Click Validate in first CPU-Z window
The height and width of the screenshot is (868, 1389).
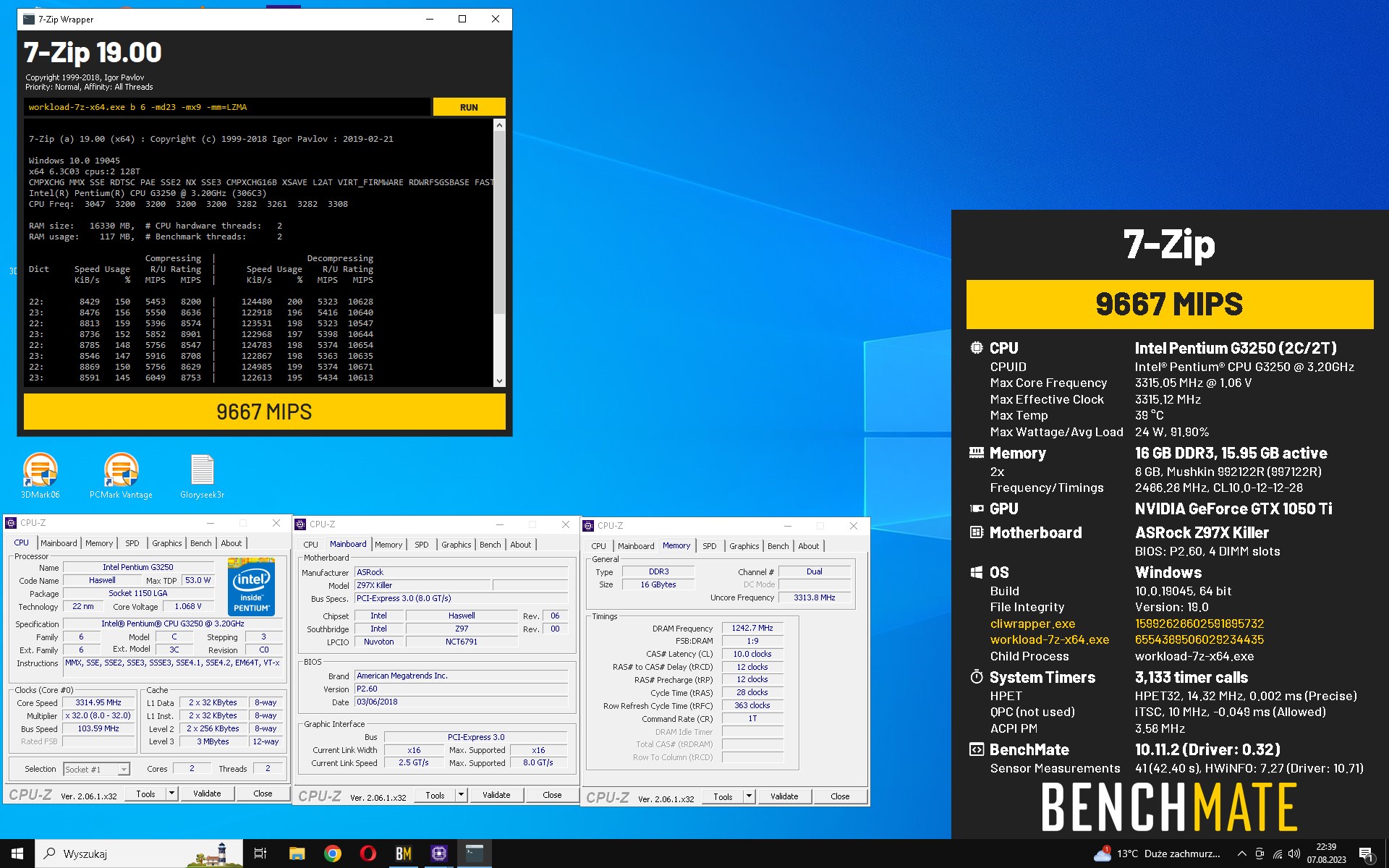[x=207, y=793]
